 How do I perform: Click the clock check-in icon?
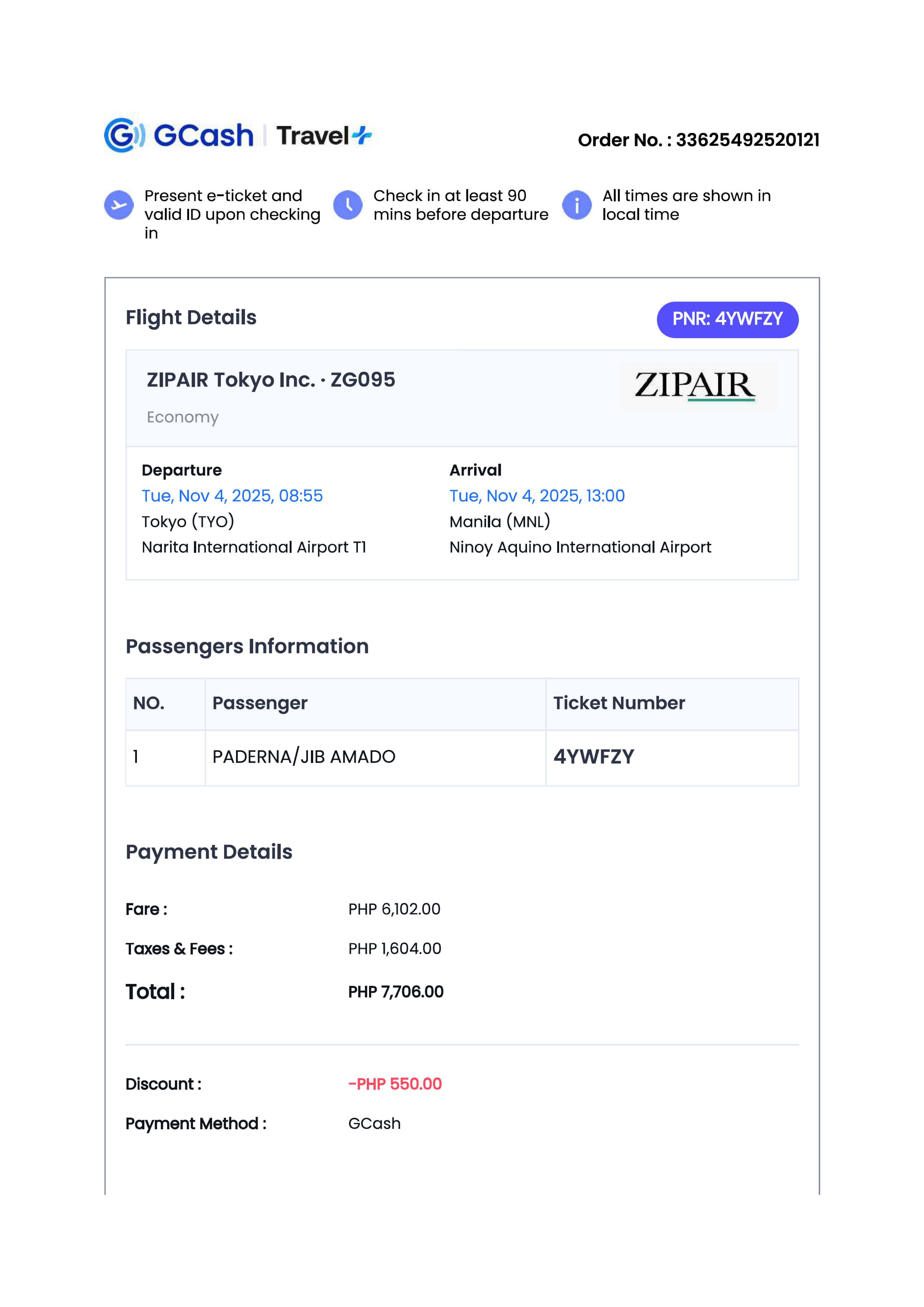click(348, 205)
